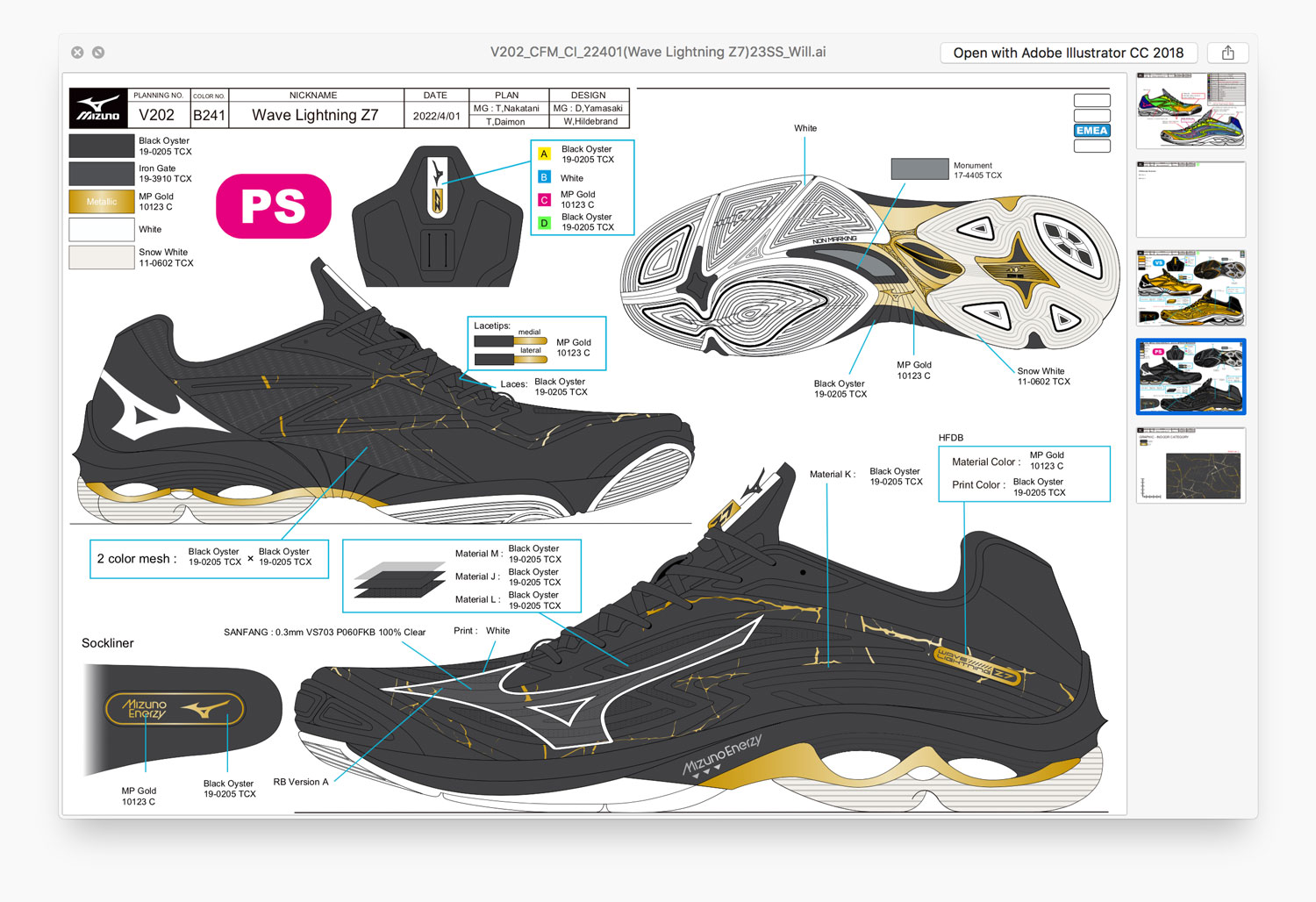The height and width of the screenshot is (902, 1316).
Task: Click the Wave Lightning Z7 nickname field
Action: [315, 115]
